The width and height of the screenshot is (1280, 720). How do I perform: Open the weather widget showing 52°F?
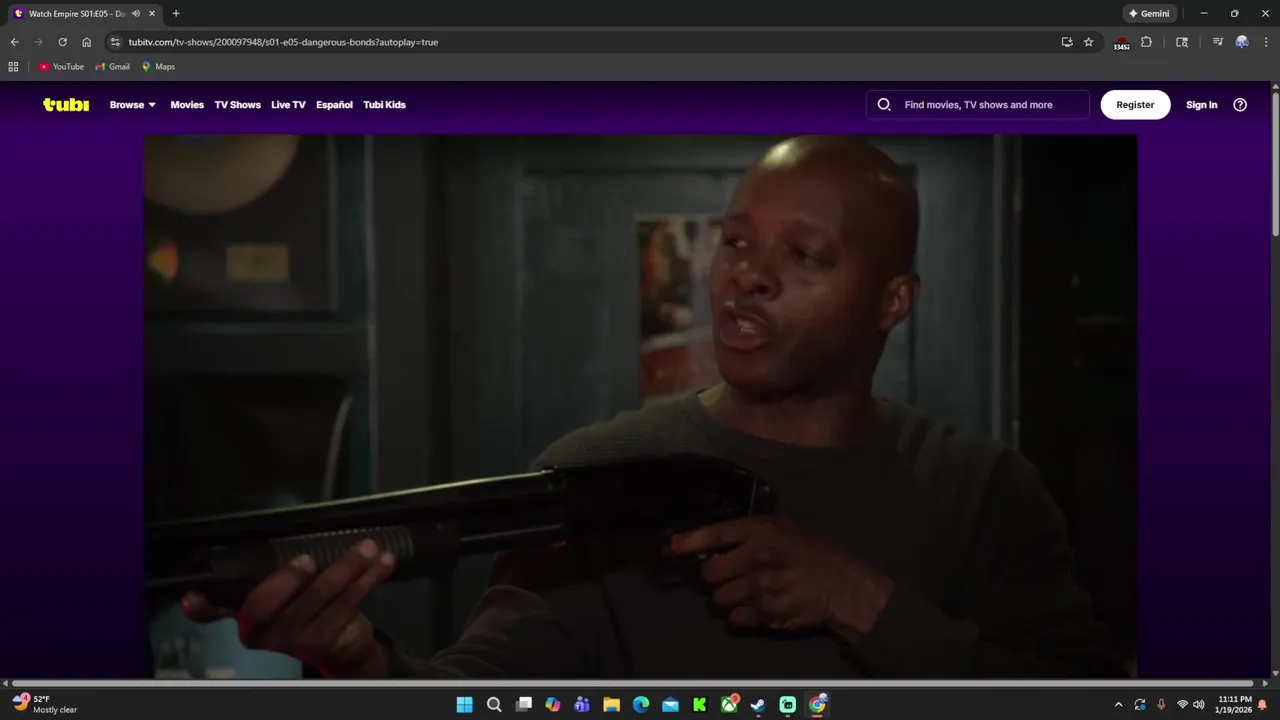click(x=45, y=704)
